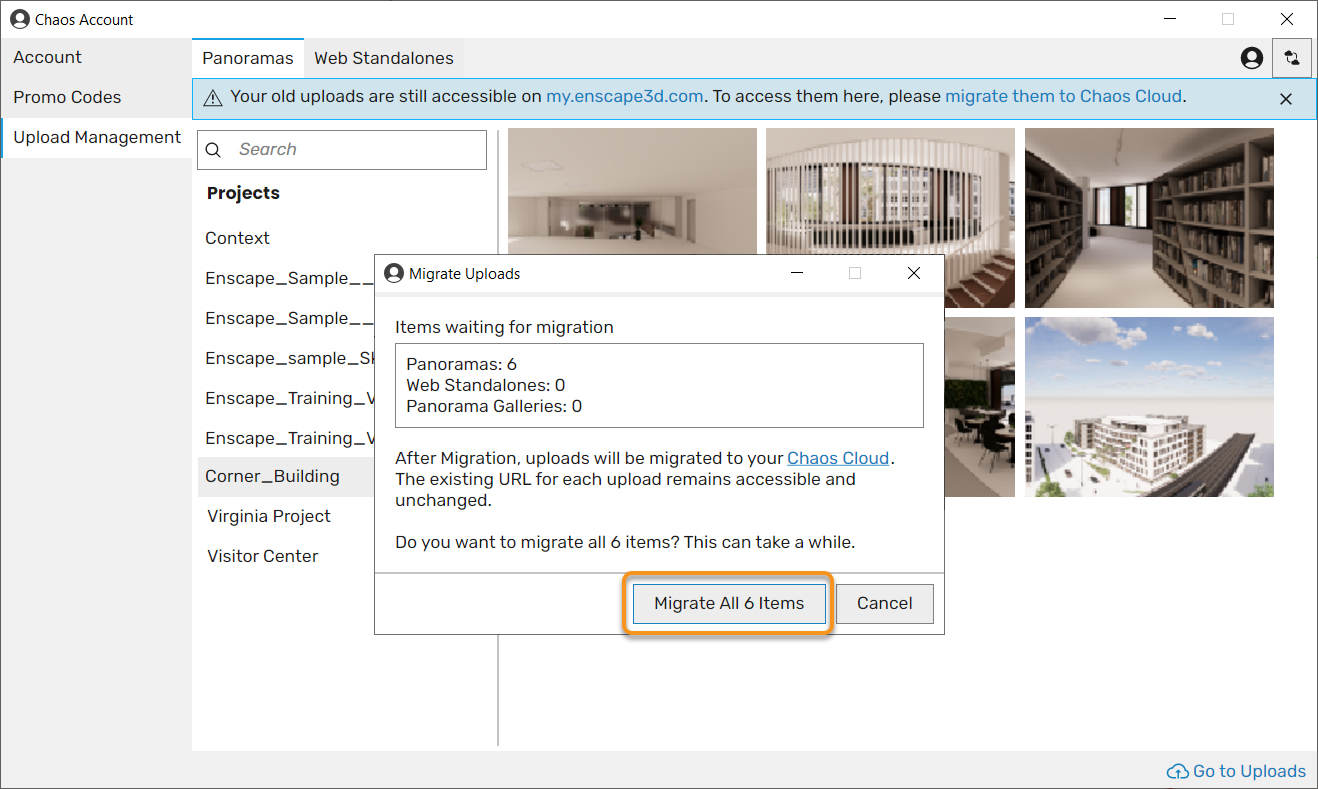Open the cafe tables panorama thumbnail

979,407
